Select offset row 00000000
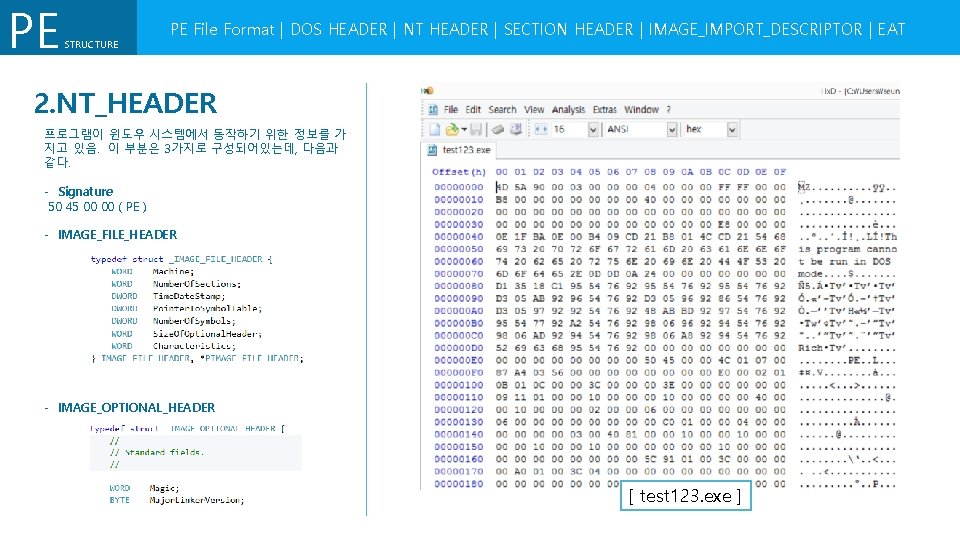The height and width of the screenshot is (540, 960). 459,187
